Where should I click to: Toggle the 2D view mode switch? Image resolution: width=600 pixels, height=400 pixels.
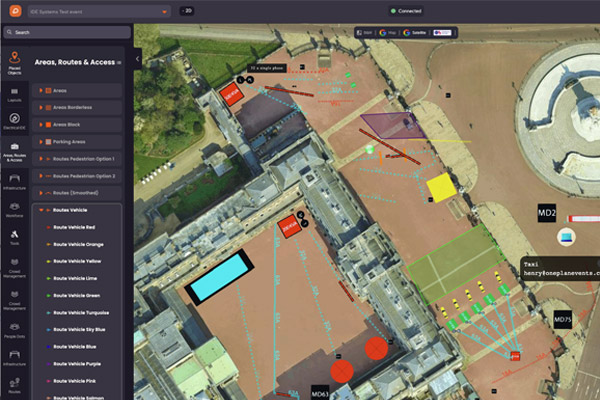coord(187,11)
